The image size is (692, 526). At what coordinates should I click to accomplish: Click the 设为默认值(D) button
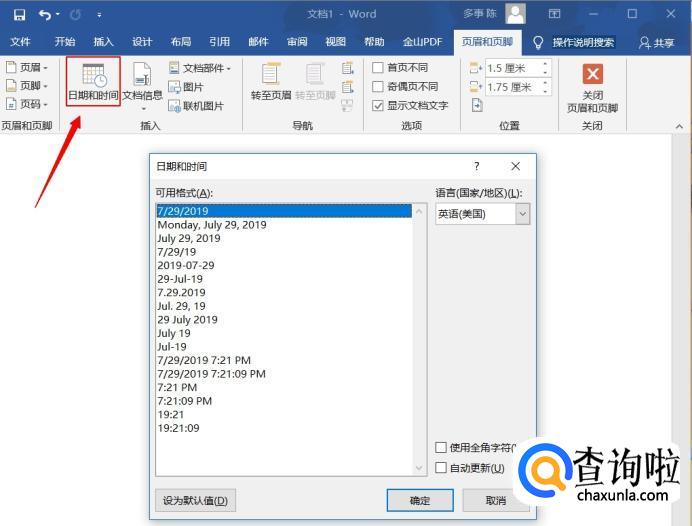(x=196, y=500)
